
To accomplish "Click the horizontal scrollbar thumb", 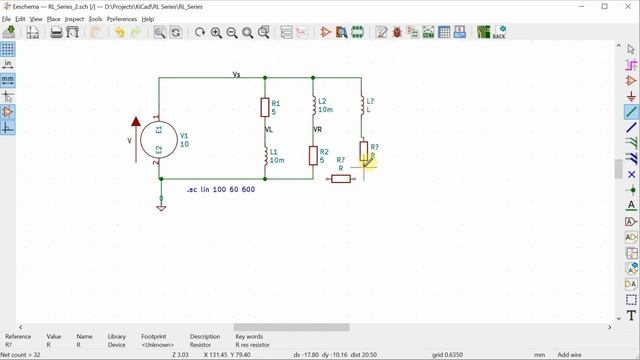I will pos(291,327).
